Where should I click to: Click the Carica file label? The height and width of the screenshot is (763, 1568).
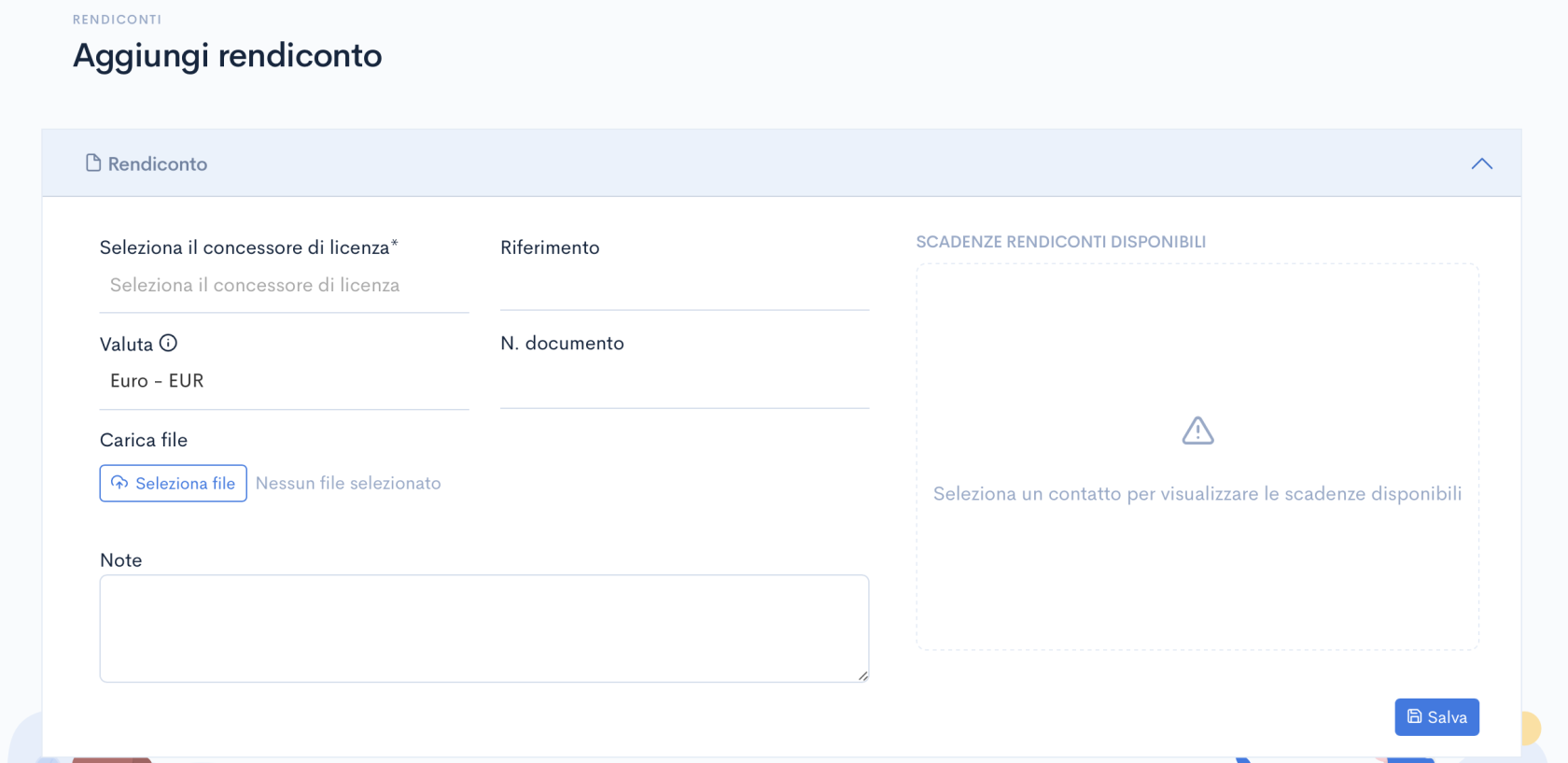pos(144,440)
